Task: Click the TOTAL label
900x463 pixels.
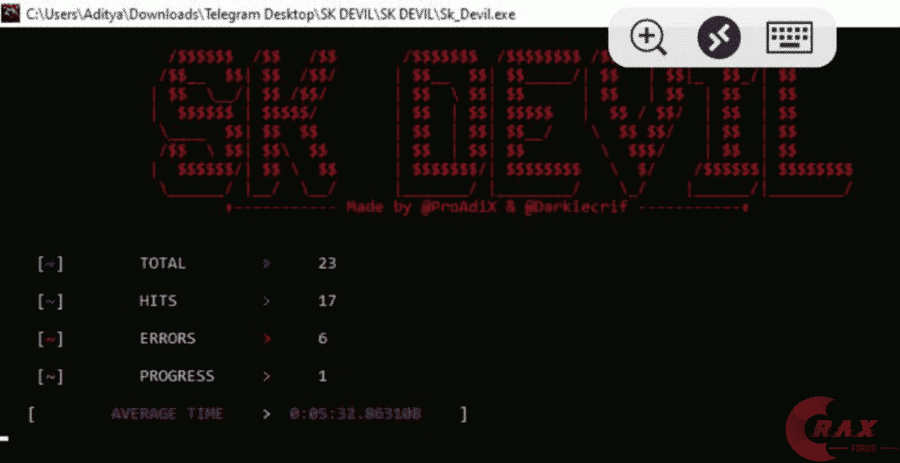Action: click(162, 263)
